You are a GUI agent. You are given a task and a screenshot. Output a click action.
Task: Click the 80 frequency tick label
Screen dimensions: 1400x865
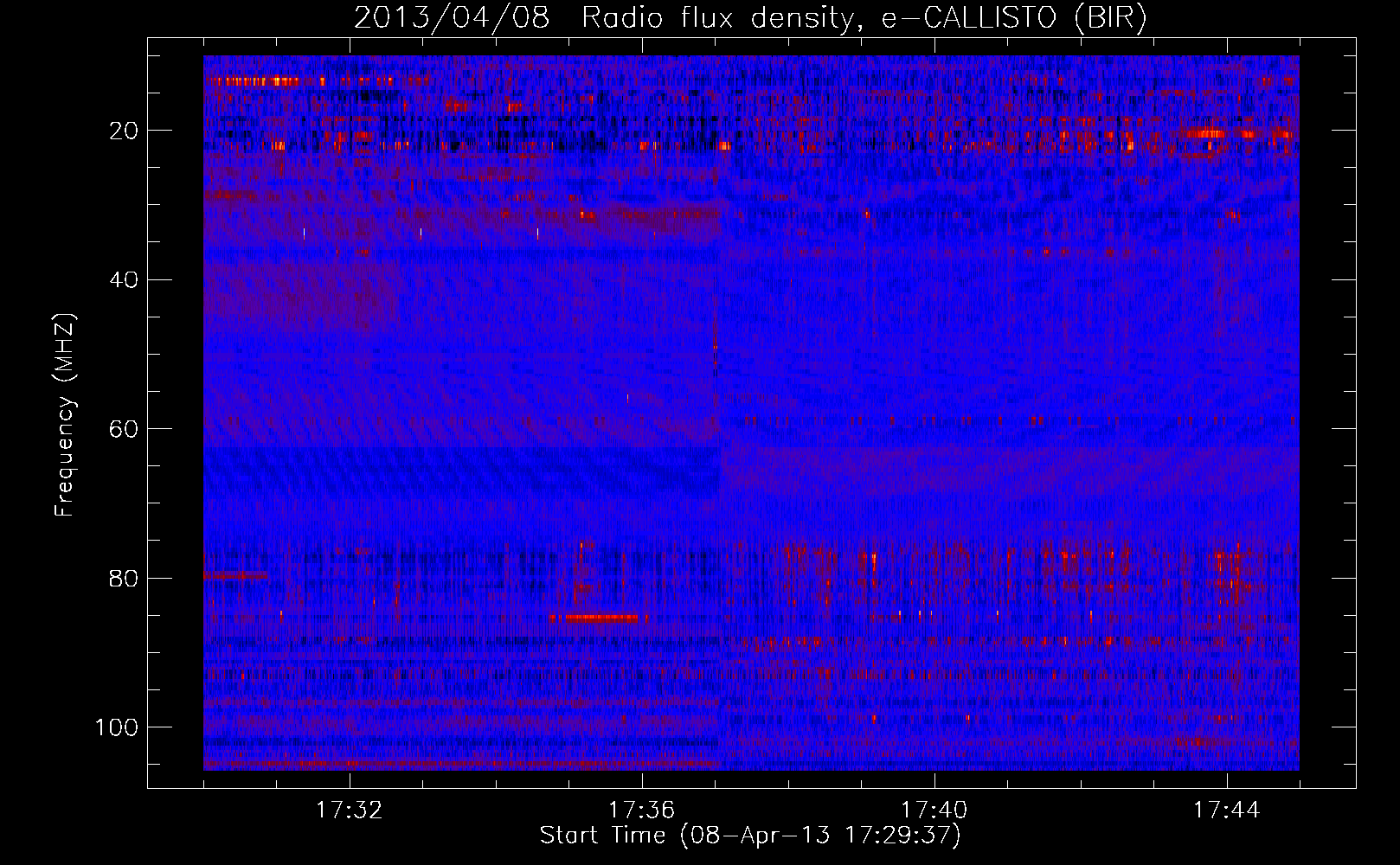(124, 579)
